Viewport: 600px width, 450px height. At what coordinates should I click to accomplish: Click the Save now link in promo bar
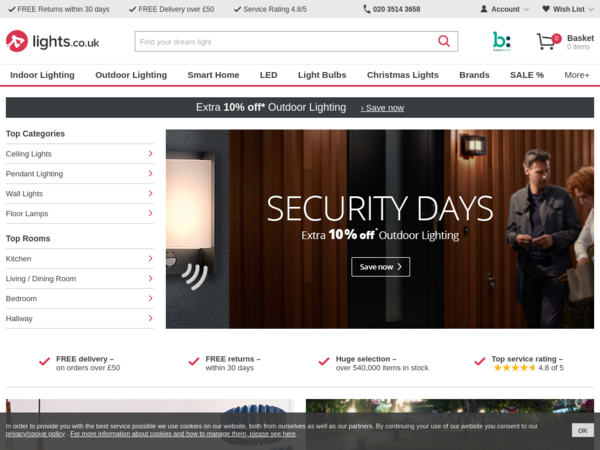click(x=382, y=108)
